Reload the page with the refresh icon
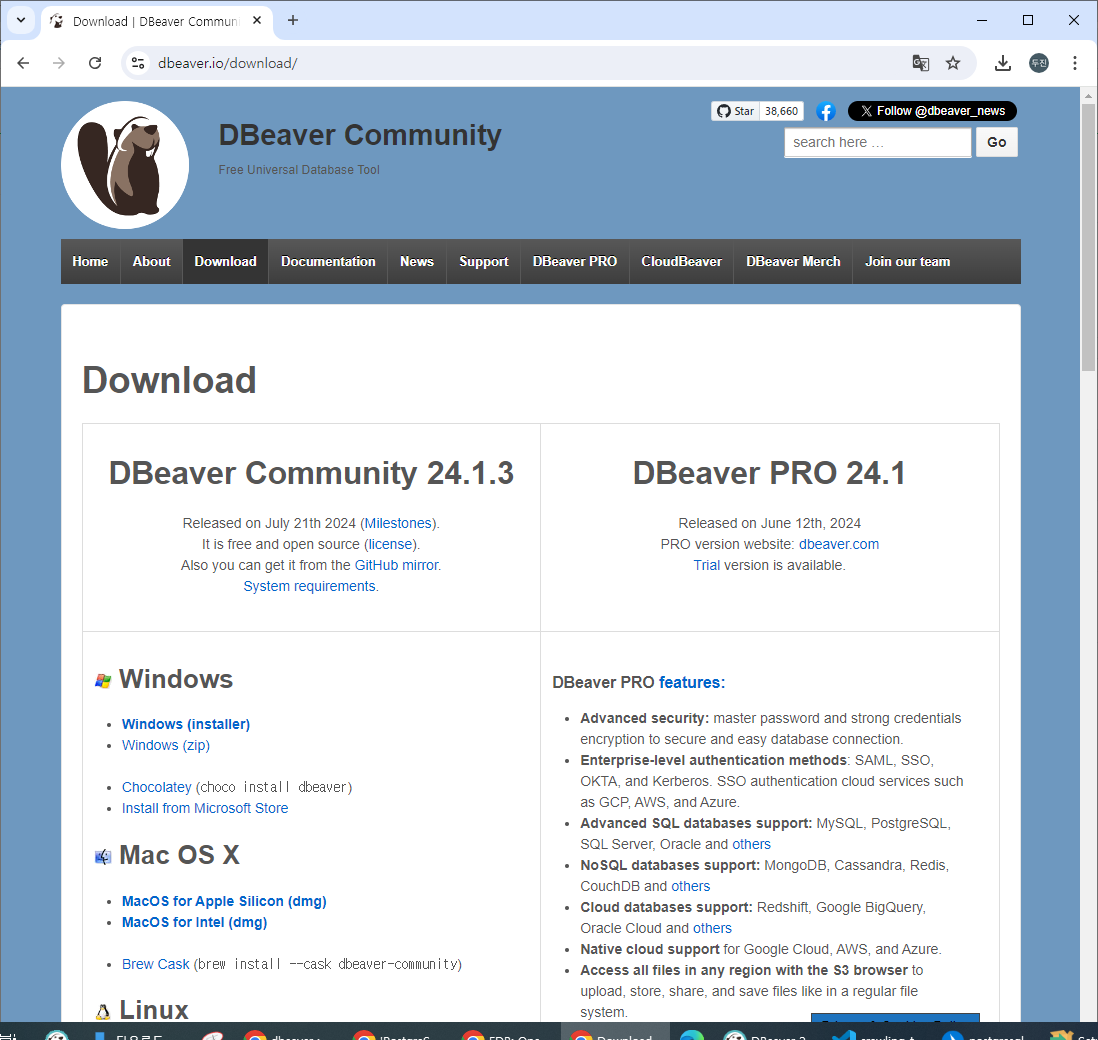This screenshot has width=1098, height=1040. point(95,63)
